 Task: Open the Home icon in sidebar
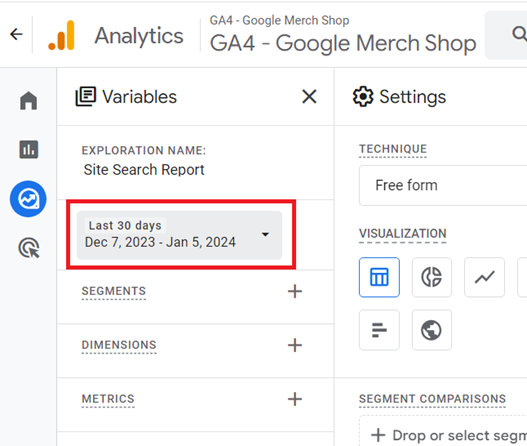29,100
